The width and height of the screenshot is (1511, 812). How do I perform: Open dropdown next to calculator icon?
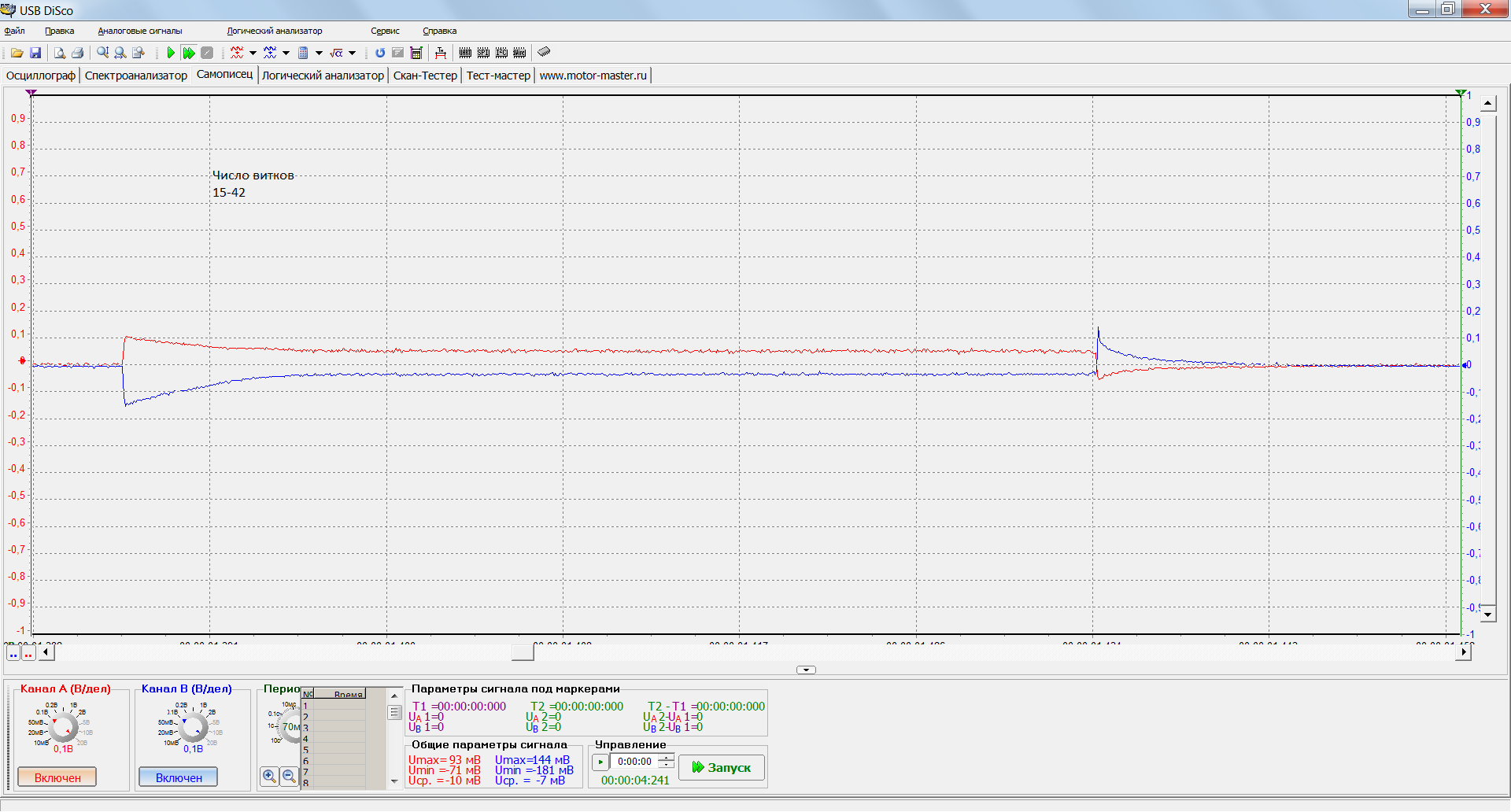[x=319, y=53]
